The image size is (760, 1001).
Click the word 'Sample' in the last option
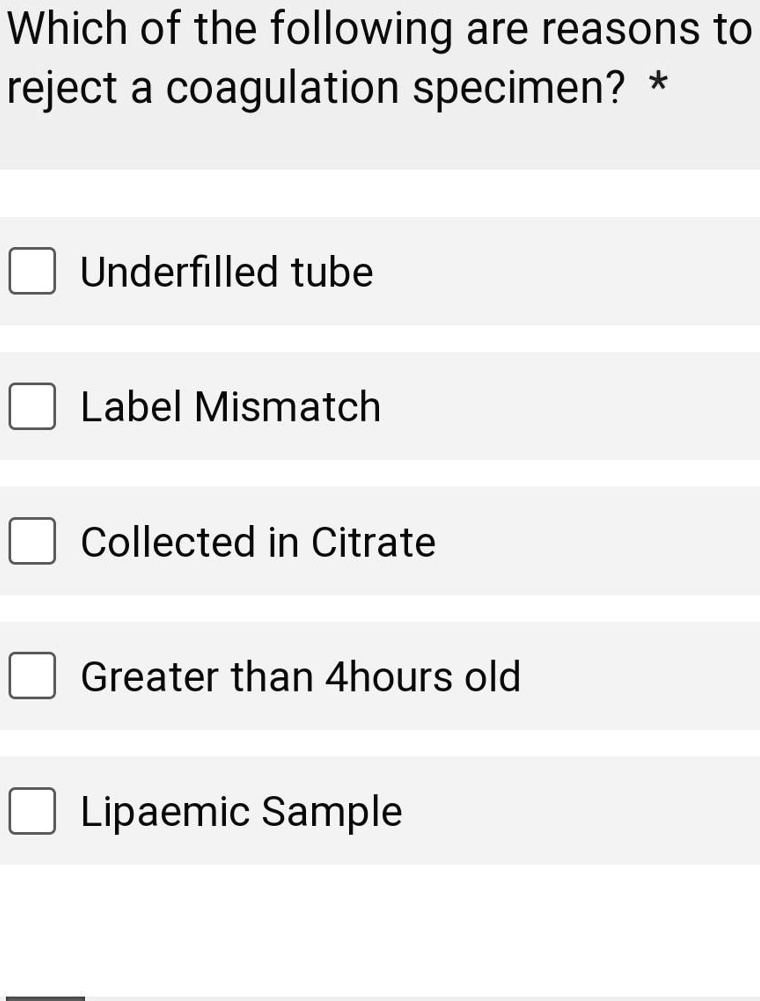[331, 811]
